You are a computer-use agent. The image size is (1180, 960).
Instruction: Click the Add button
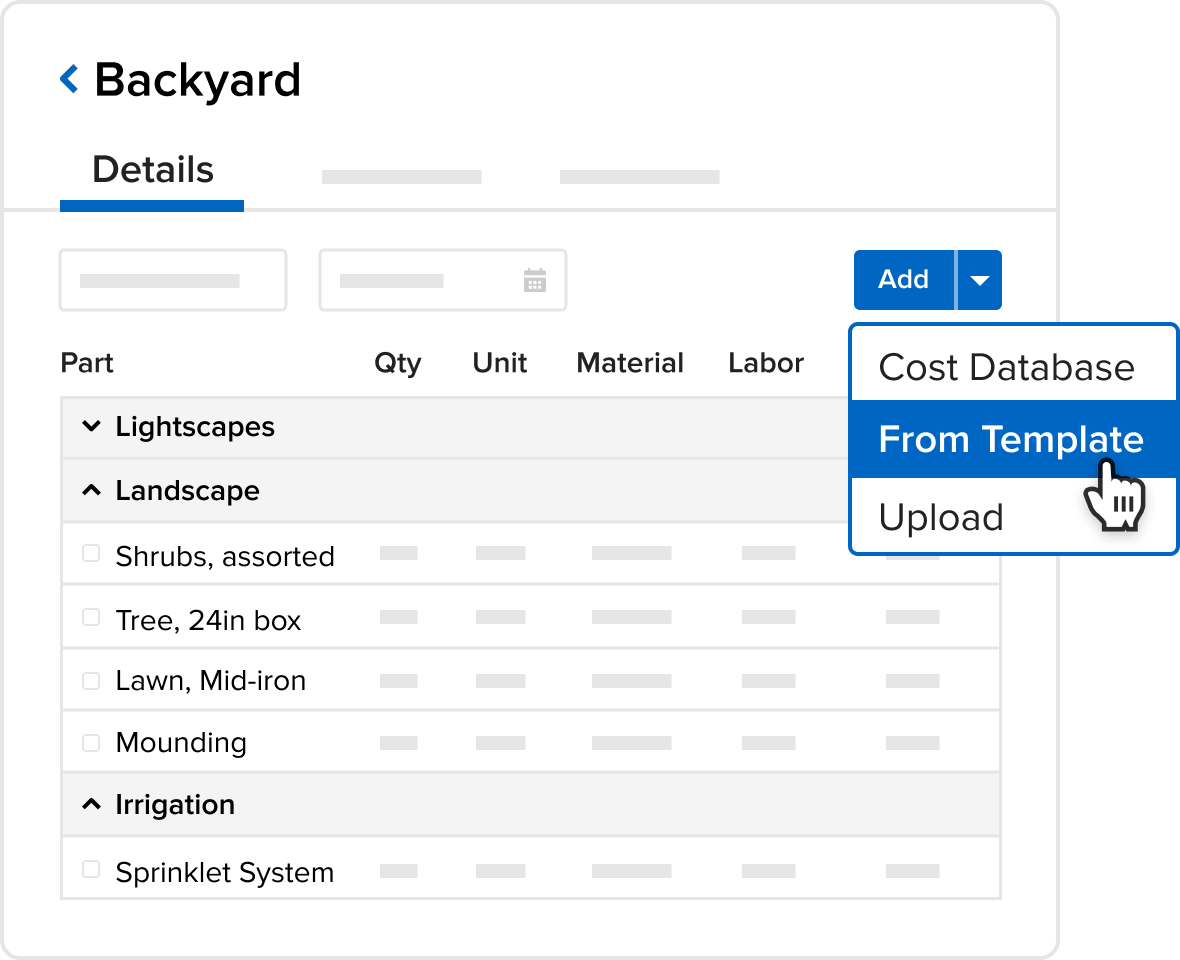coord(904,280)
